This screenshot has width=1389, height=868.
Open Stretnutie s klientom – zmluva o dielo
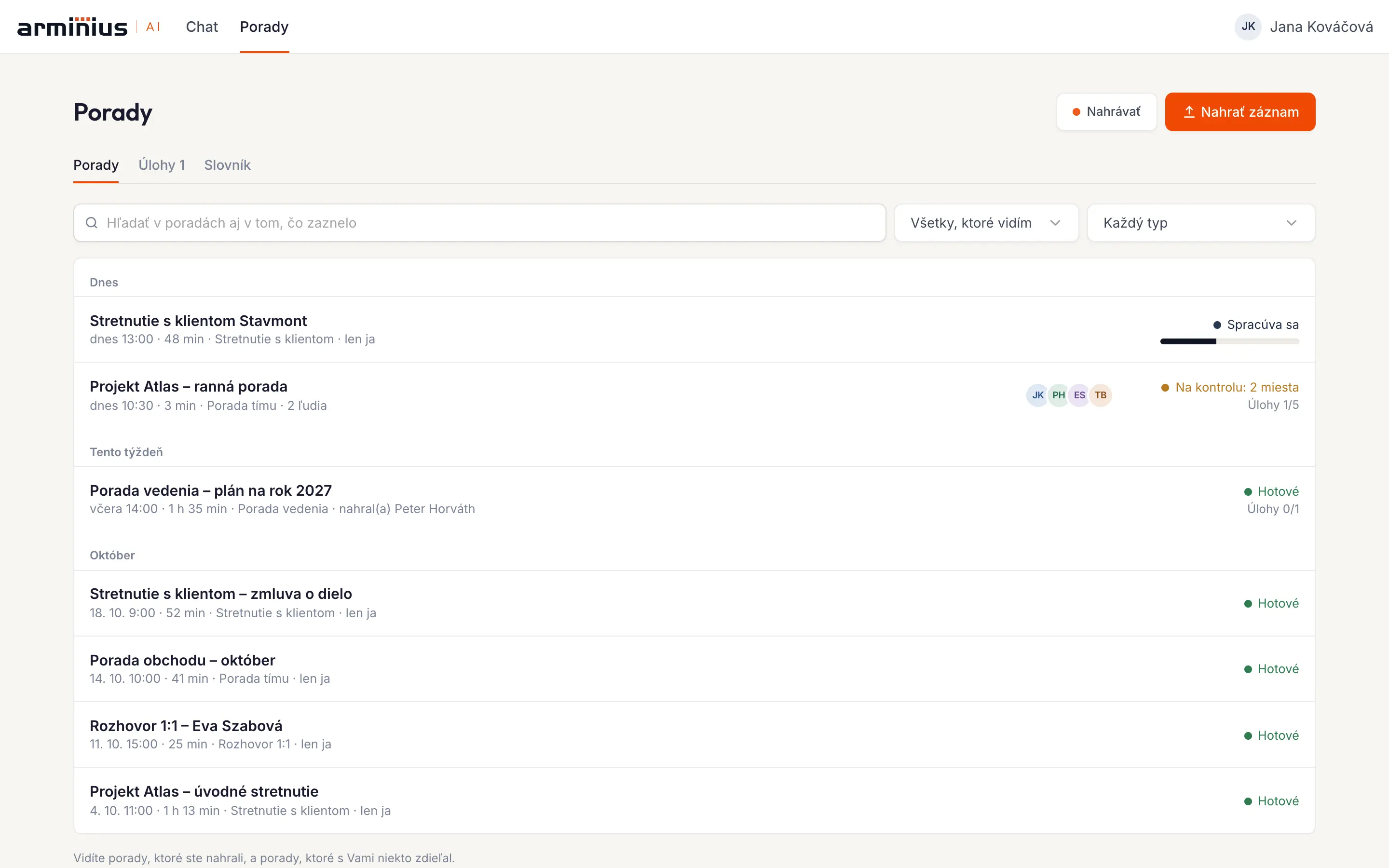[694, 603]
